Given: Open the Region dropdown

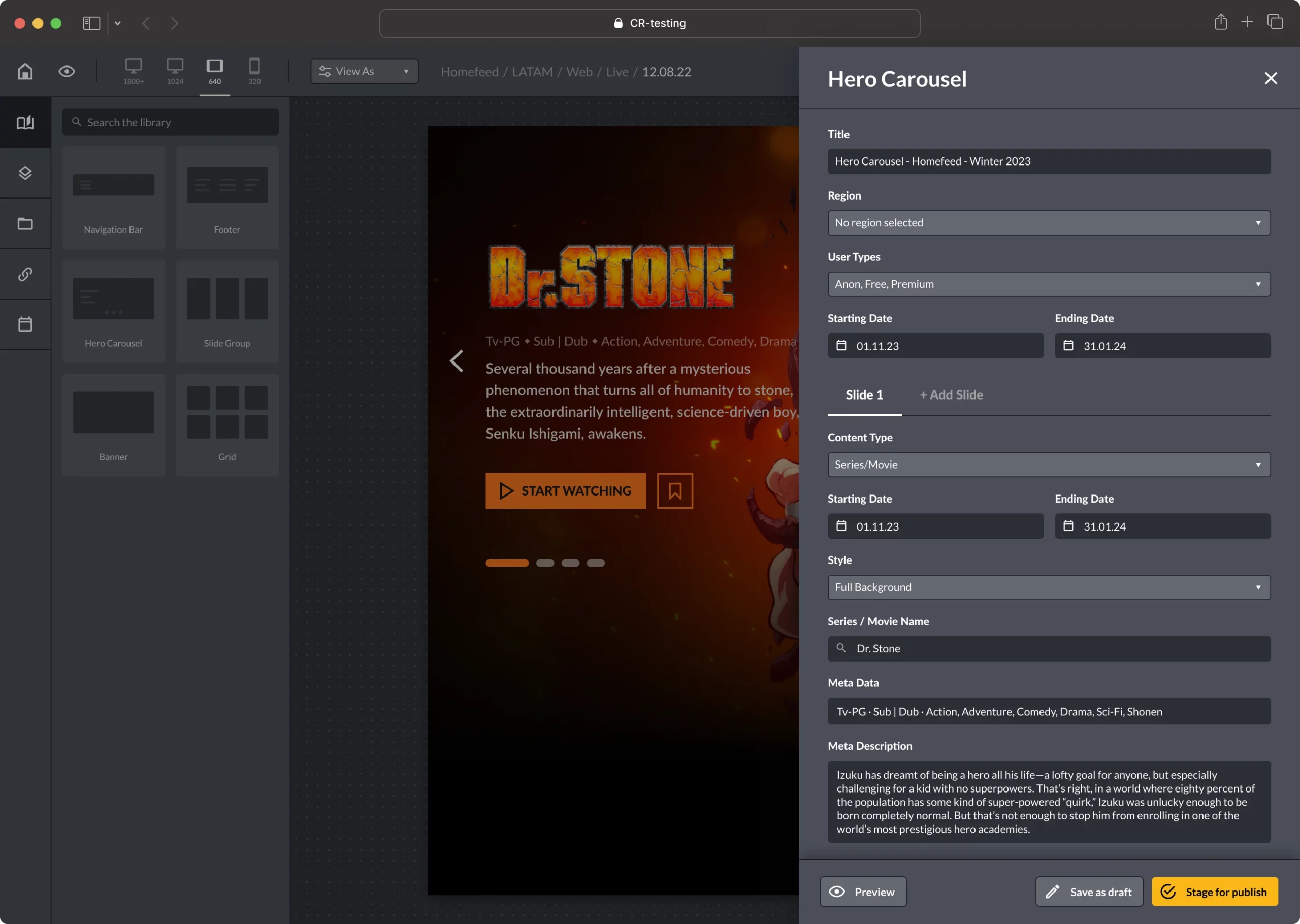Looking at the screenshot, I should [1049, 223].
